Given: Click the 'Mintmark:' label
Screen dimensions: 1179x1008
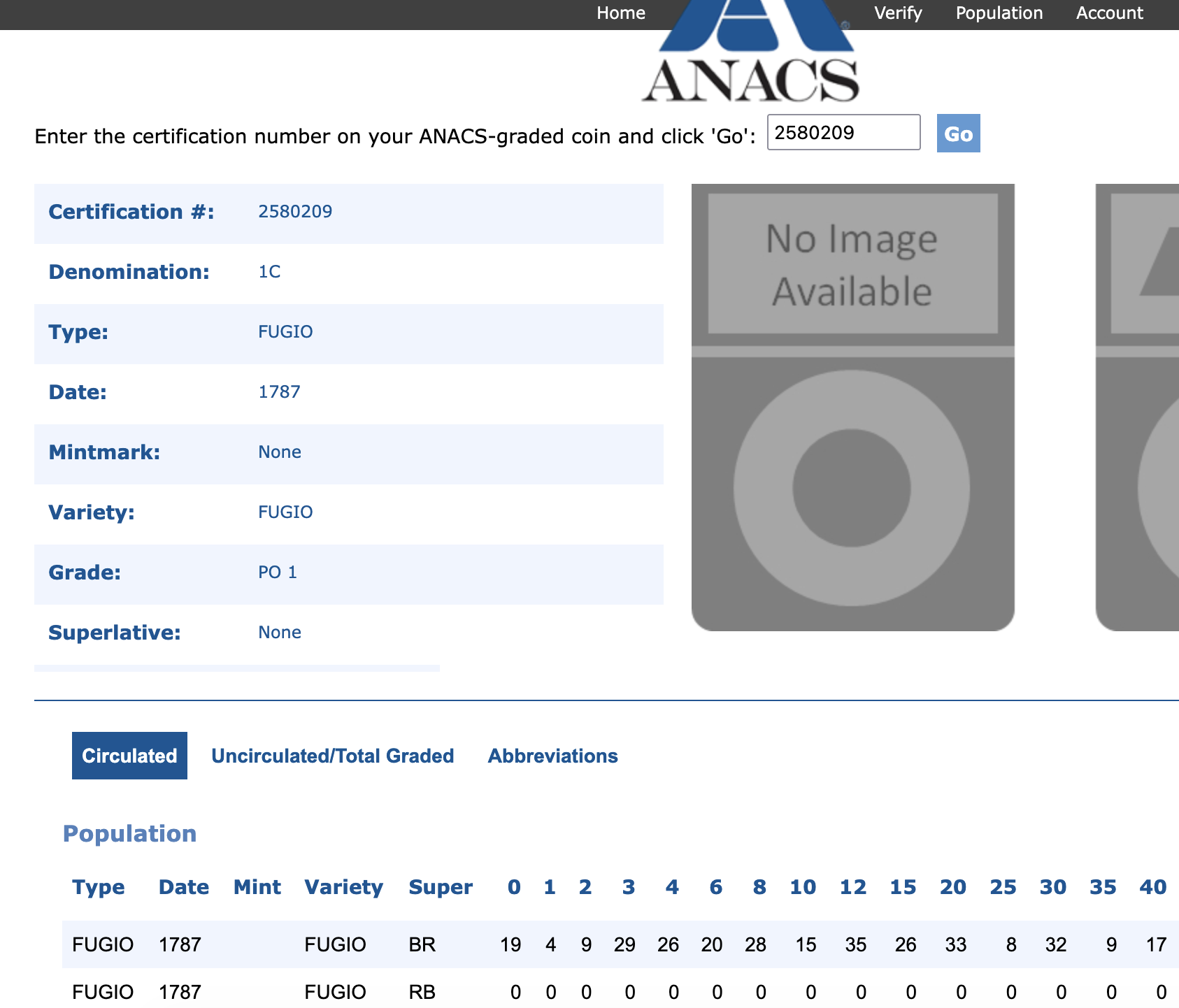Looking at the screenshot, I should (104, 452).
